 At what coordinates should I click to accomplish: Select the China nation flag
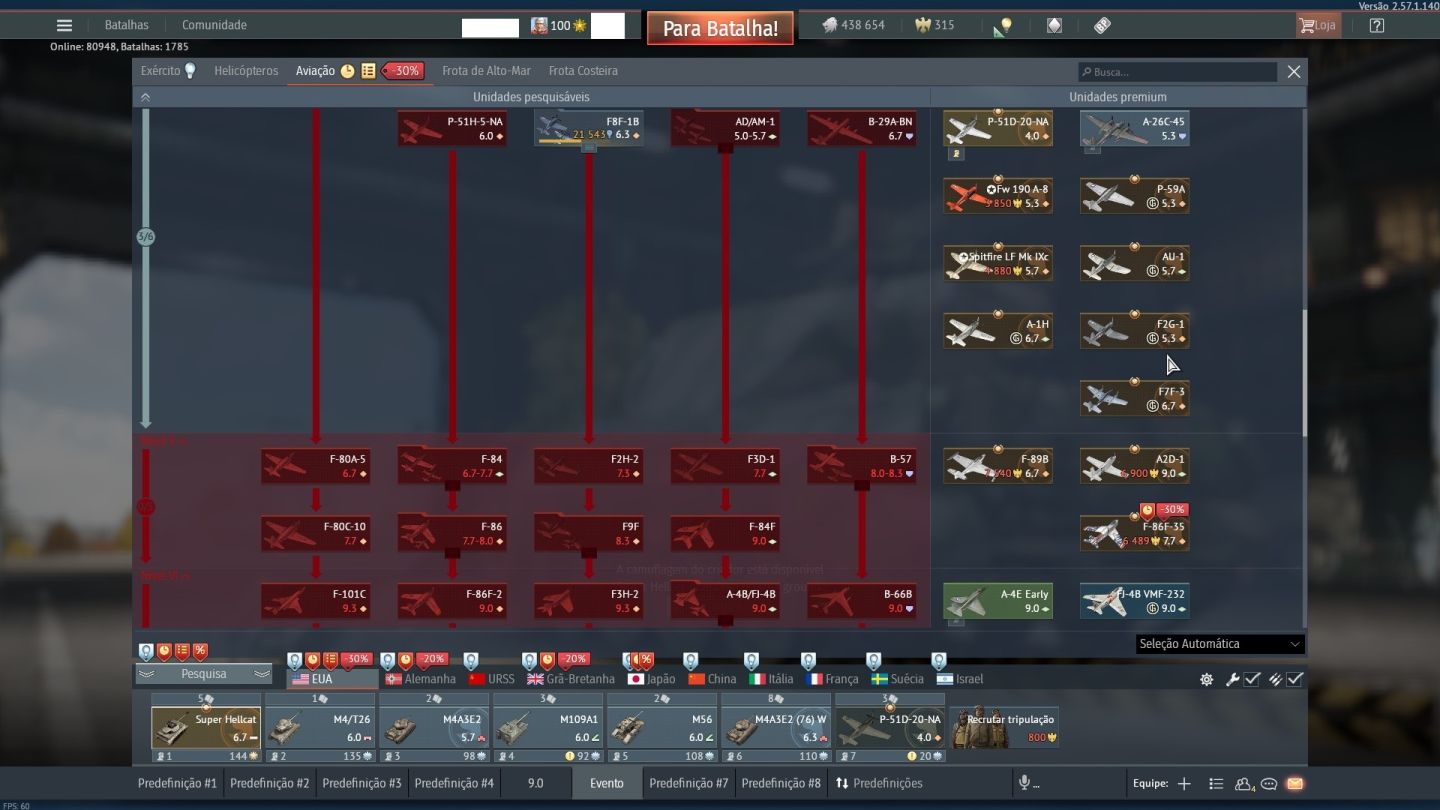(712, 679)
